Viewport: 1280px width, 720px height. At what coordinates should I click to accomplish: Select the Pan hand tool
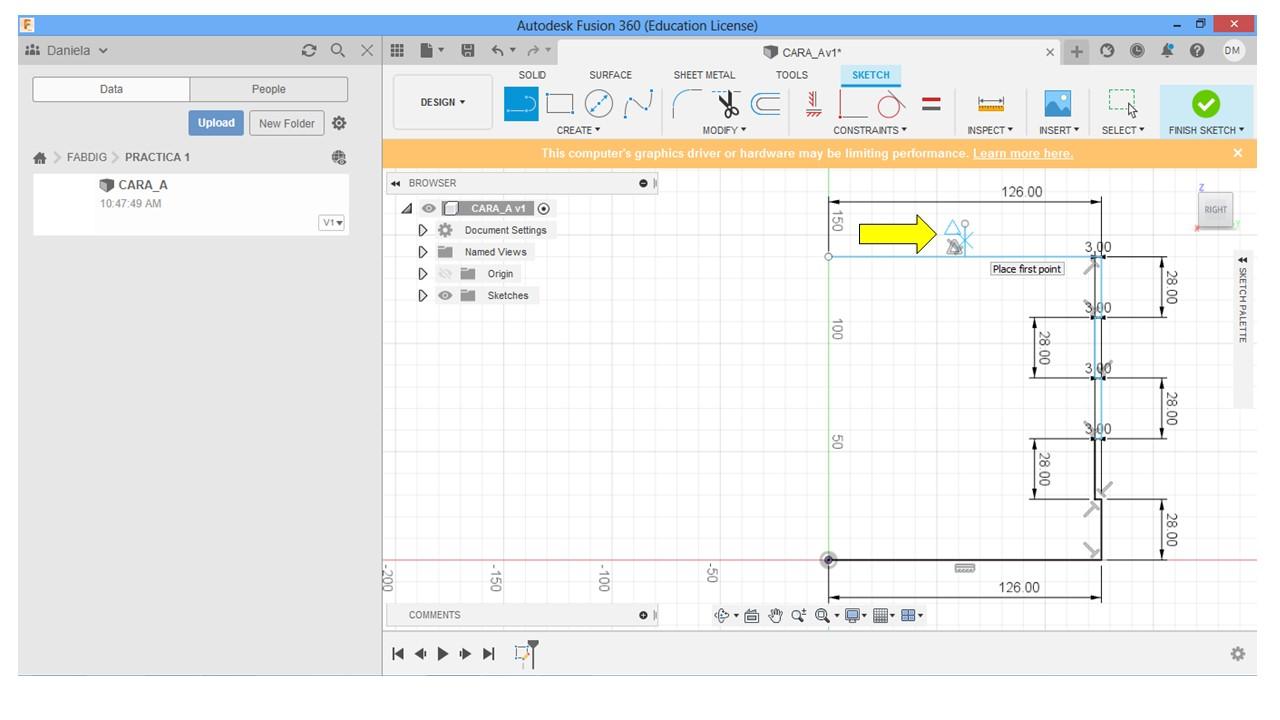[775, 615]
